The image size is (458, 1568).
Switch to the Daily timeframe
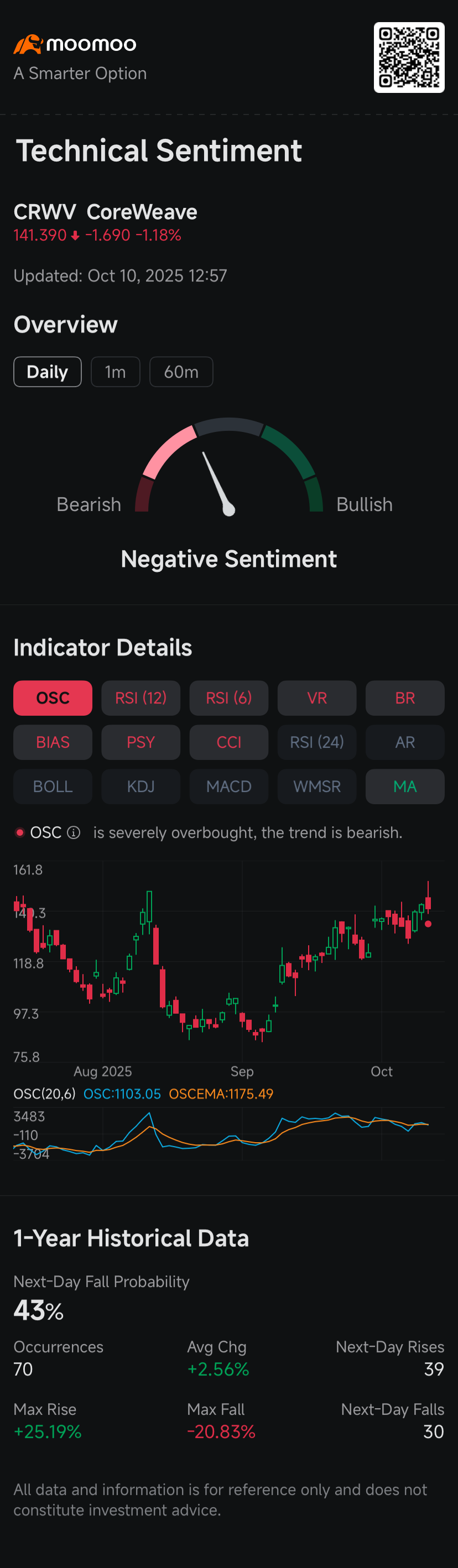47,371
